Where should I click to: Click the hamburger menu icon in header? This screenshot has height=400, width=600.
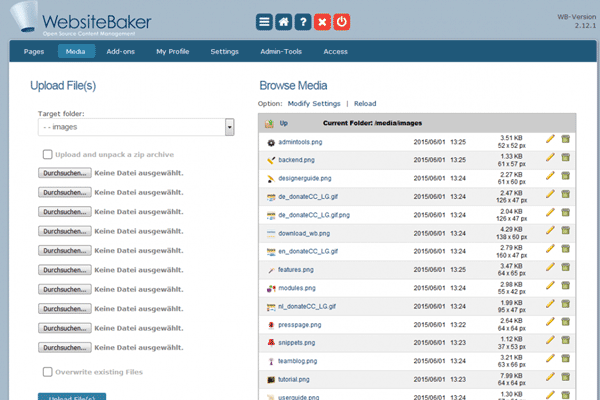click(264, 21)
